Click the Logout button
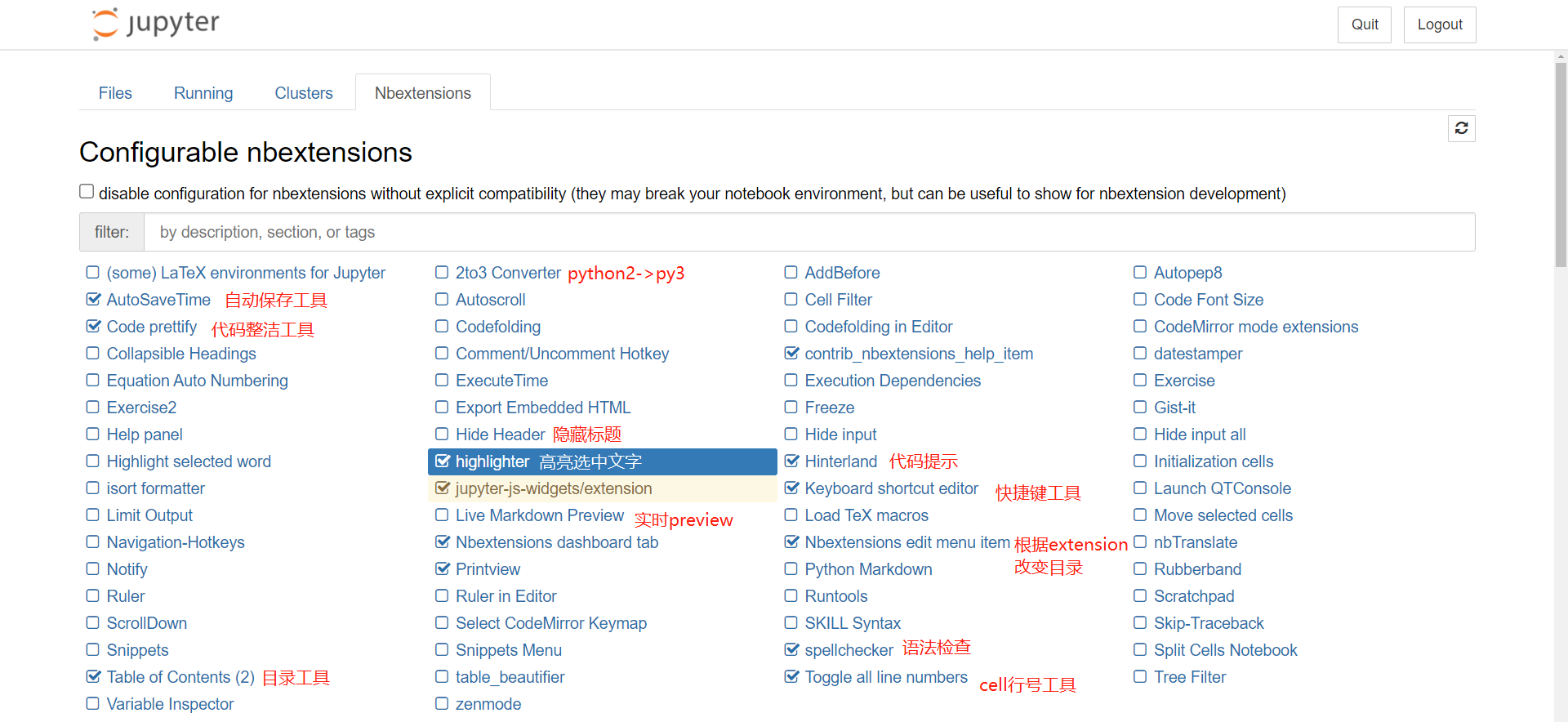1568x722 pixels. pyautogui.click(x=1439, y=25)
